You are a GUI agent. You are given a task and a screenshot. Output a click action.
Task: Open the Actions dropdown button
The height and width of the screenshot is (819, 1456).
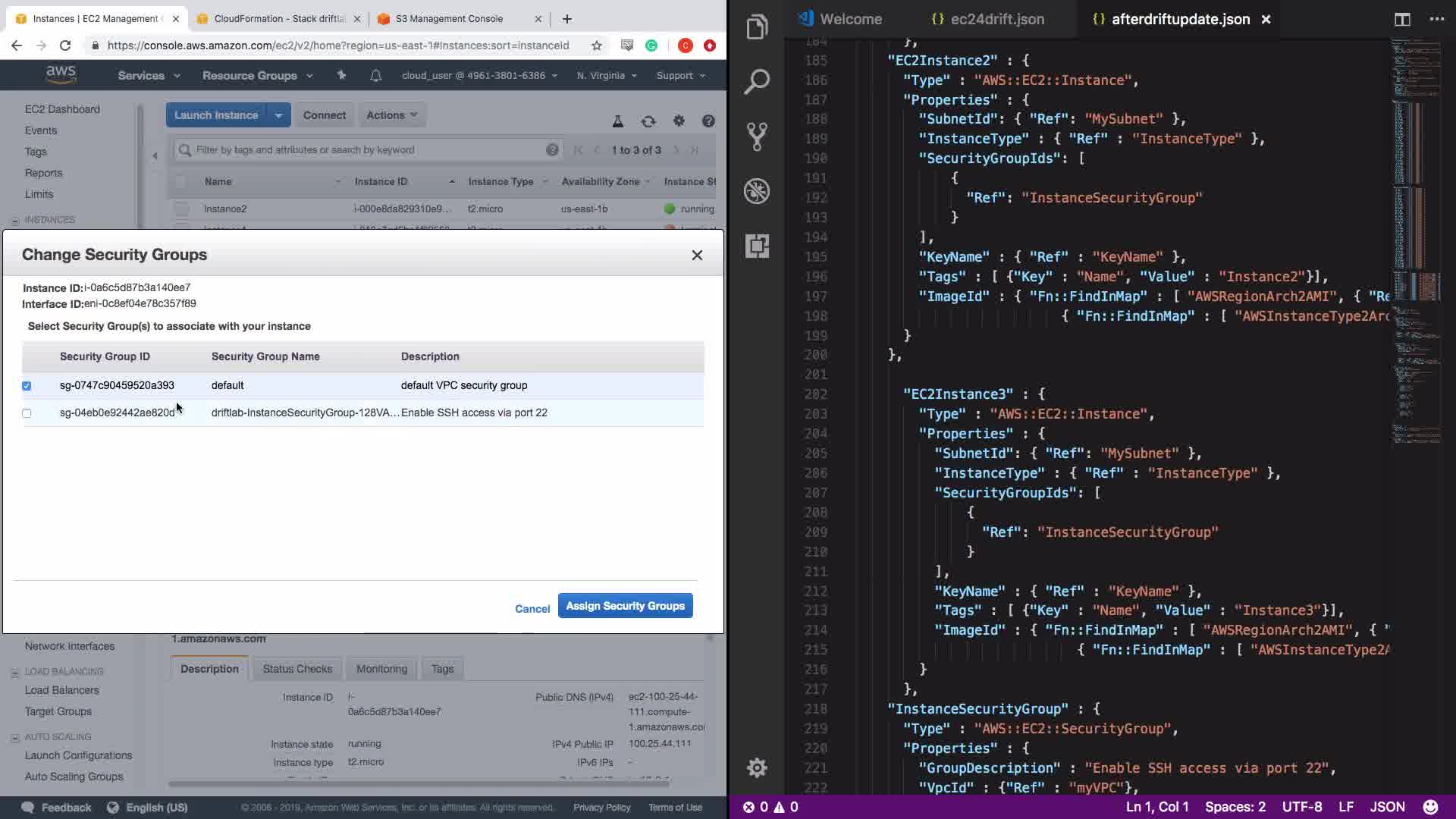(391, 115)
